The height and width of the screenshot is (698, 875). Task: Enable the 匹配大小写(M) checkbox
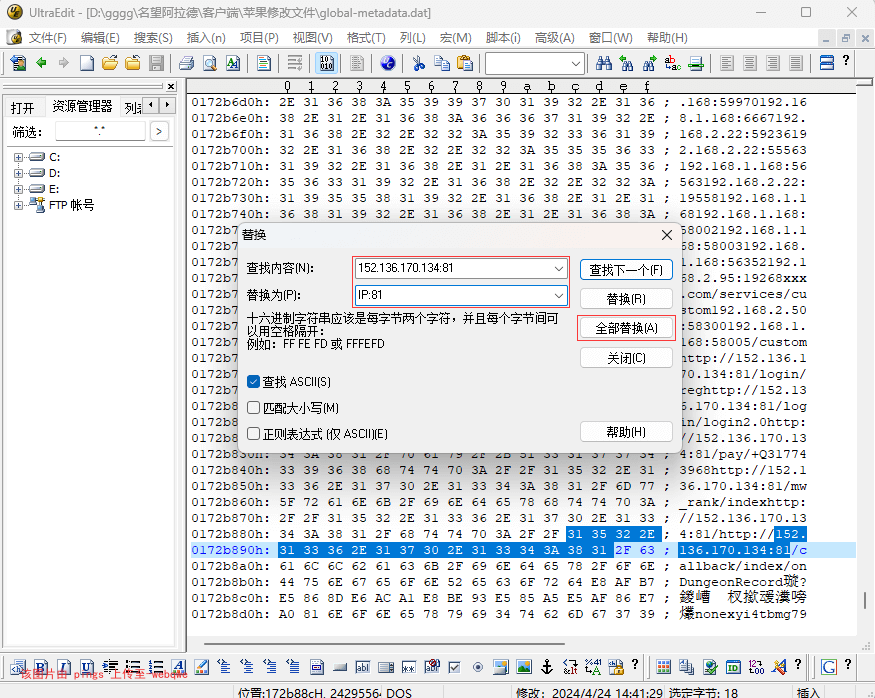[253, 408]
